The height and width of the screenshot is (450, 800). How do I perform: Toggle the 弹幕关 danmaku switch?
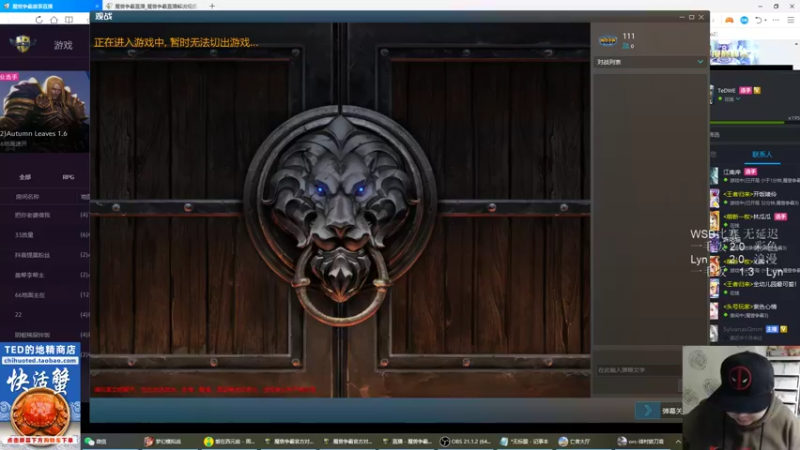[x=672, y=411]
